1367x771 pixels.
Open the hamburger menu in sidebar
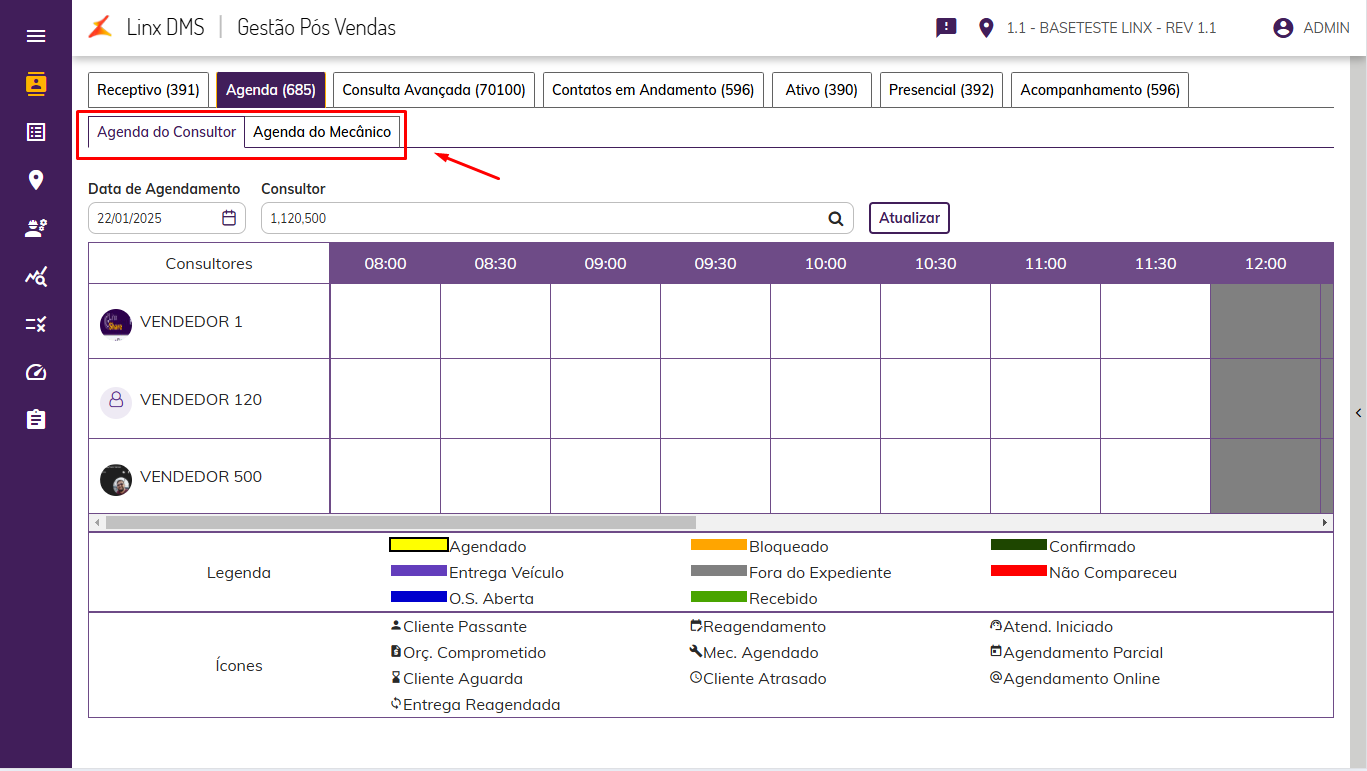[x=36, y=36]
